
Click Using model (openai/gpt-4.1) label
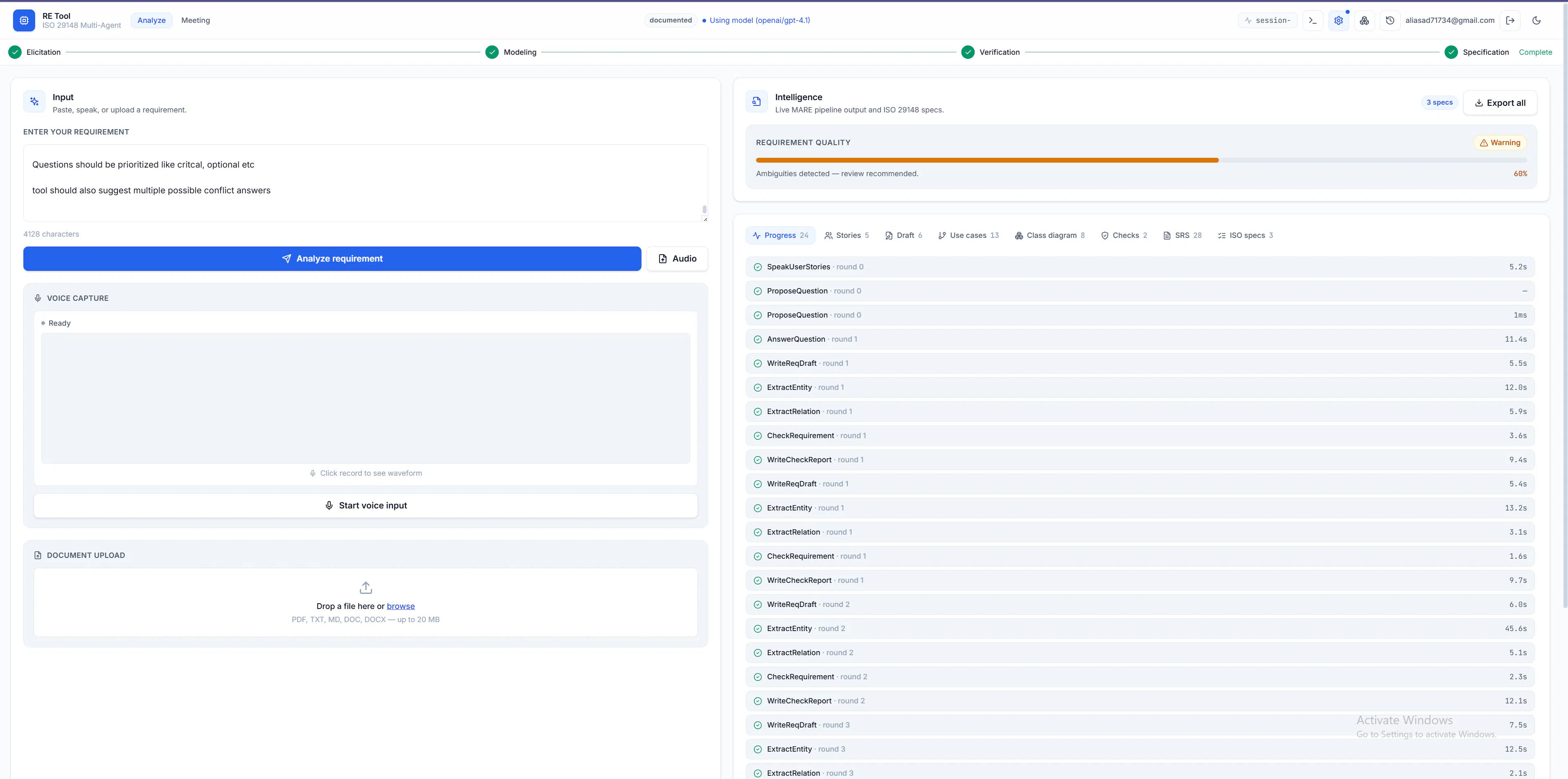760,20
